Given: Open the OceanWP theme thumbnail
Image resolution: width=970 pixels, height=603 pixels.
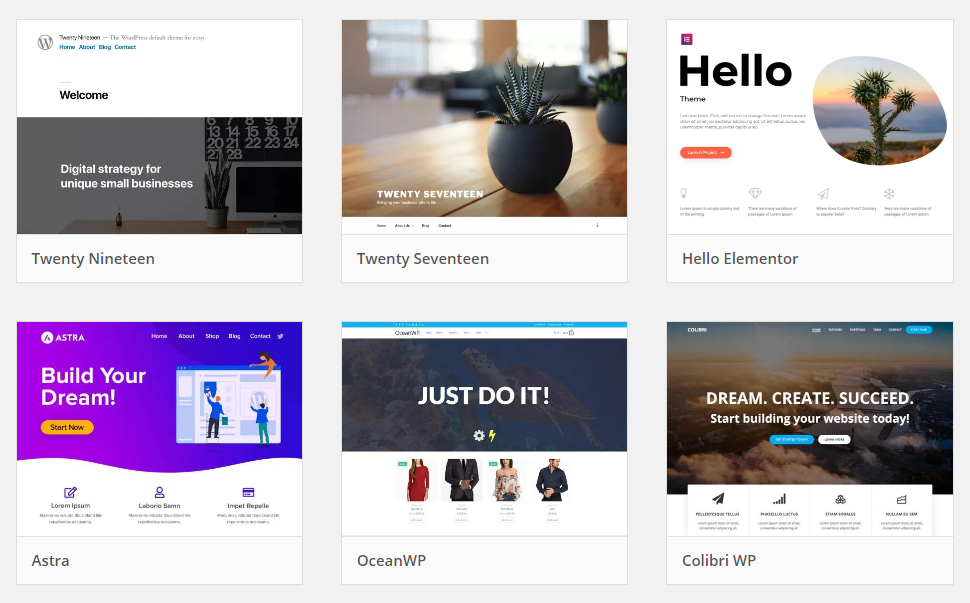Looking at the screenshot, I should pyautogui.click(x=484, y=429).
